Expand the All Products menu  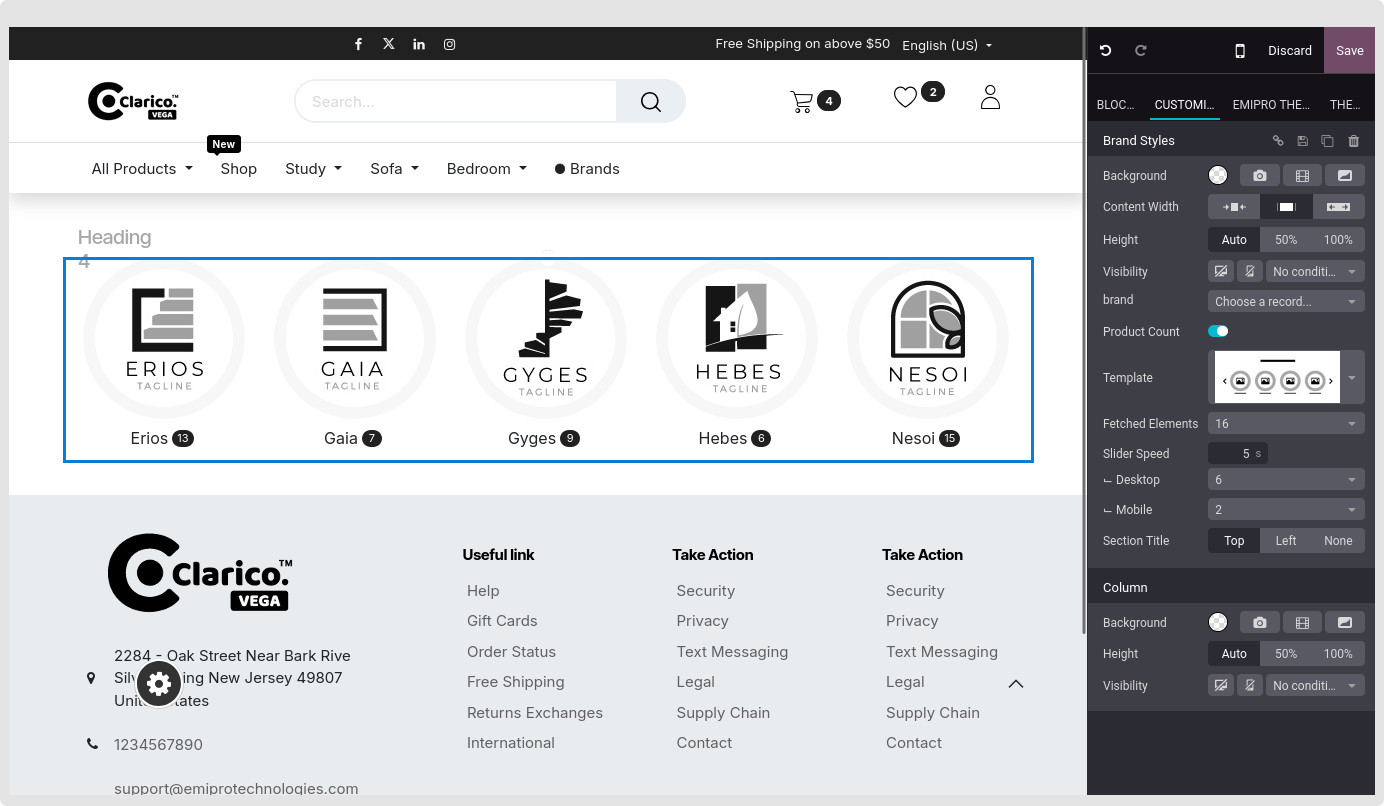pyautogui.click(x=142, y=169)
